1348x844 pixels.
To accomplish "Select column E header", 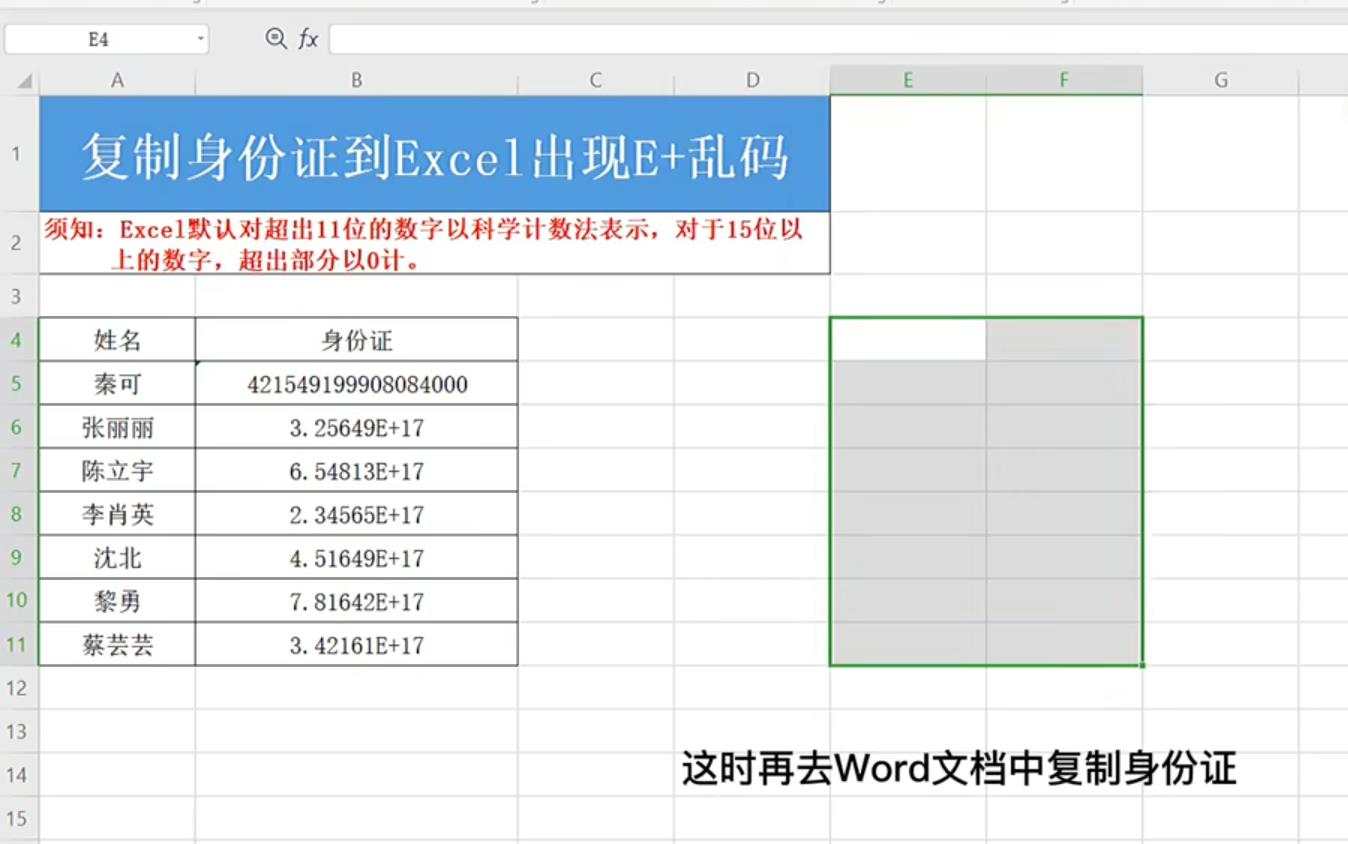I will point(908,80).
